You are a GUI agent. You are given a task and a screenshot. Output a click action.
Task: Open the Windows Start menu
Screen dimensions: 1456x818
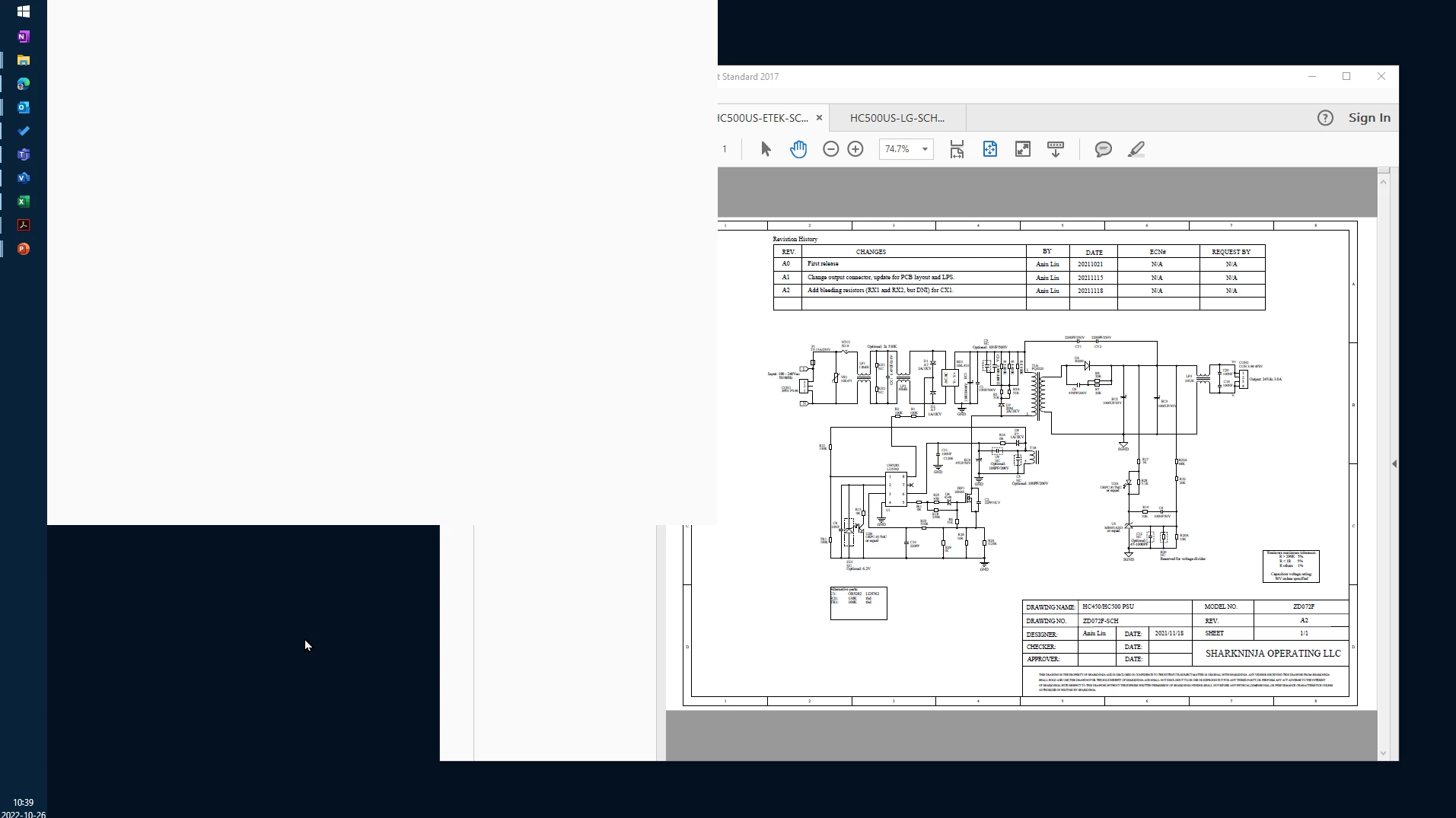coord(24,11)
